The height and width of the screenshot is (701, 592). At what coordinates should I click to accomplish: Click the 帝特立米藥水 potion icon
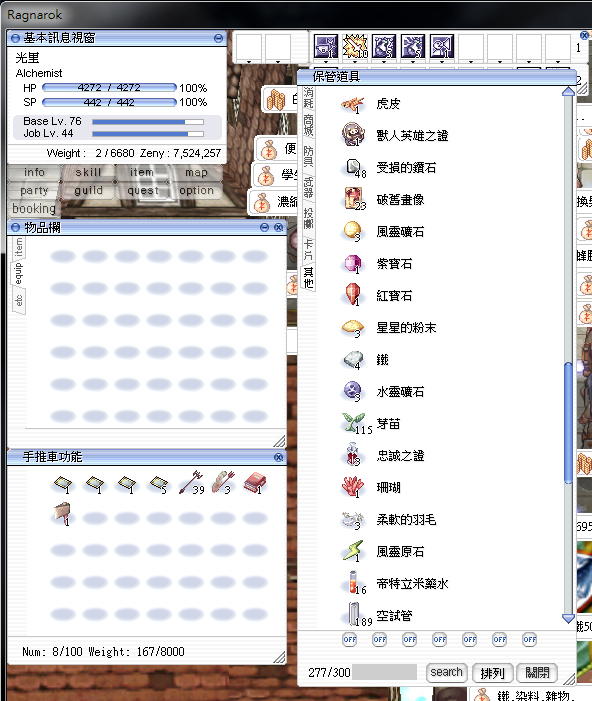tap(355, 583)
